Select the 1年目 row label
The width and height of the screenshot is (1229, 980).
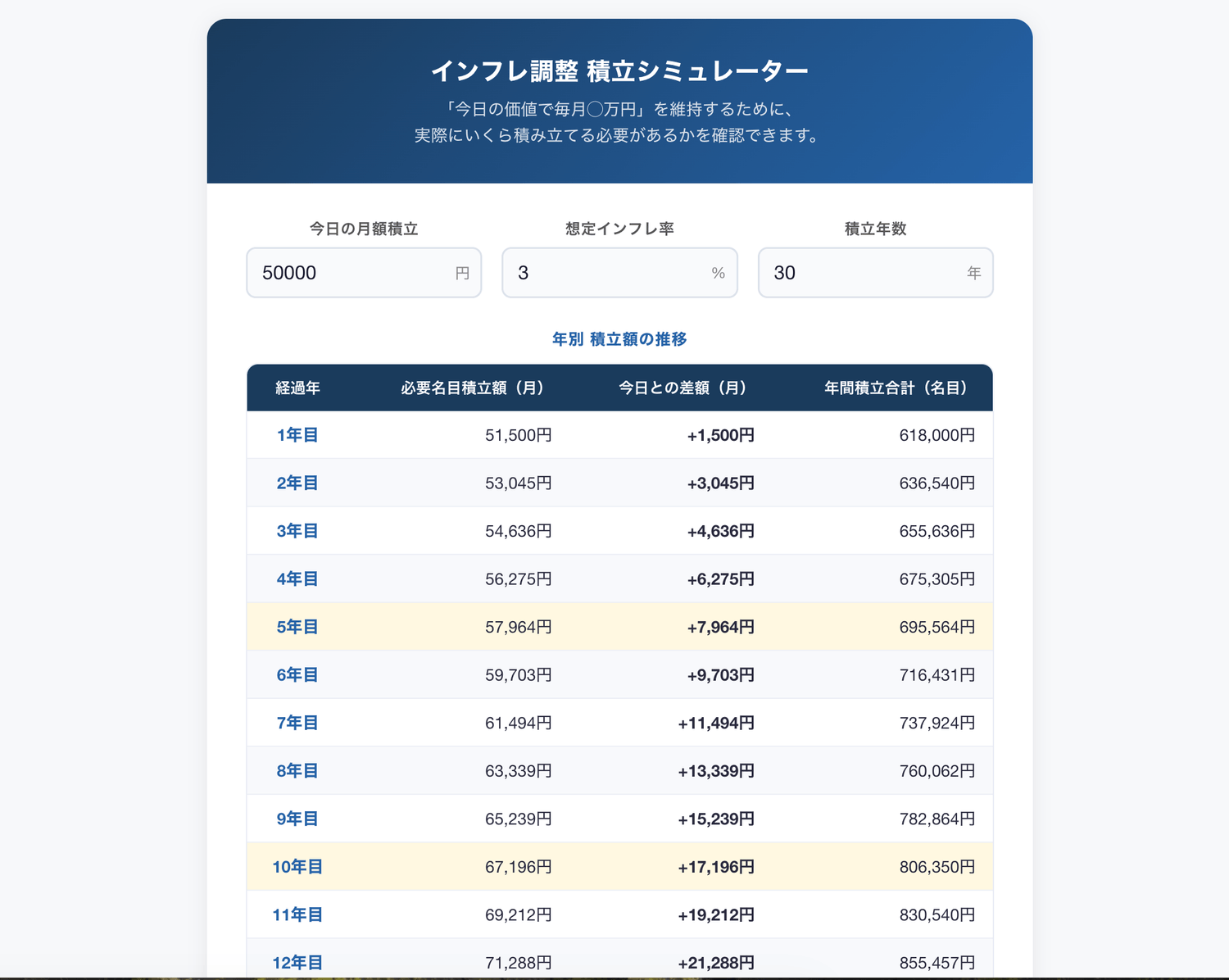click(297, 435)
